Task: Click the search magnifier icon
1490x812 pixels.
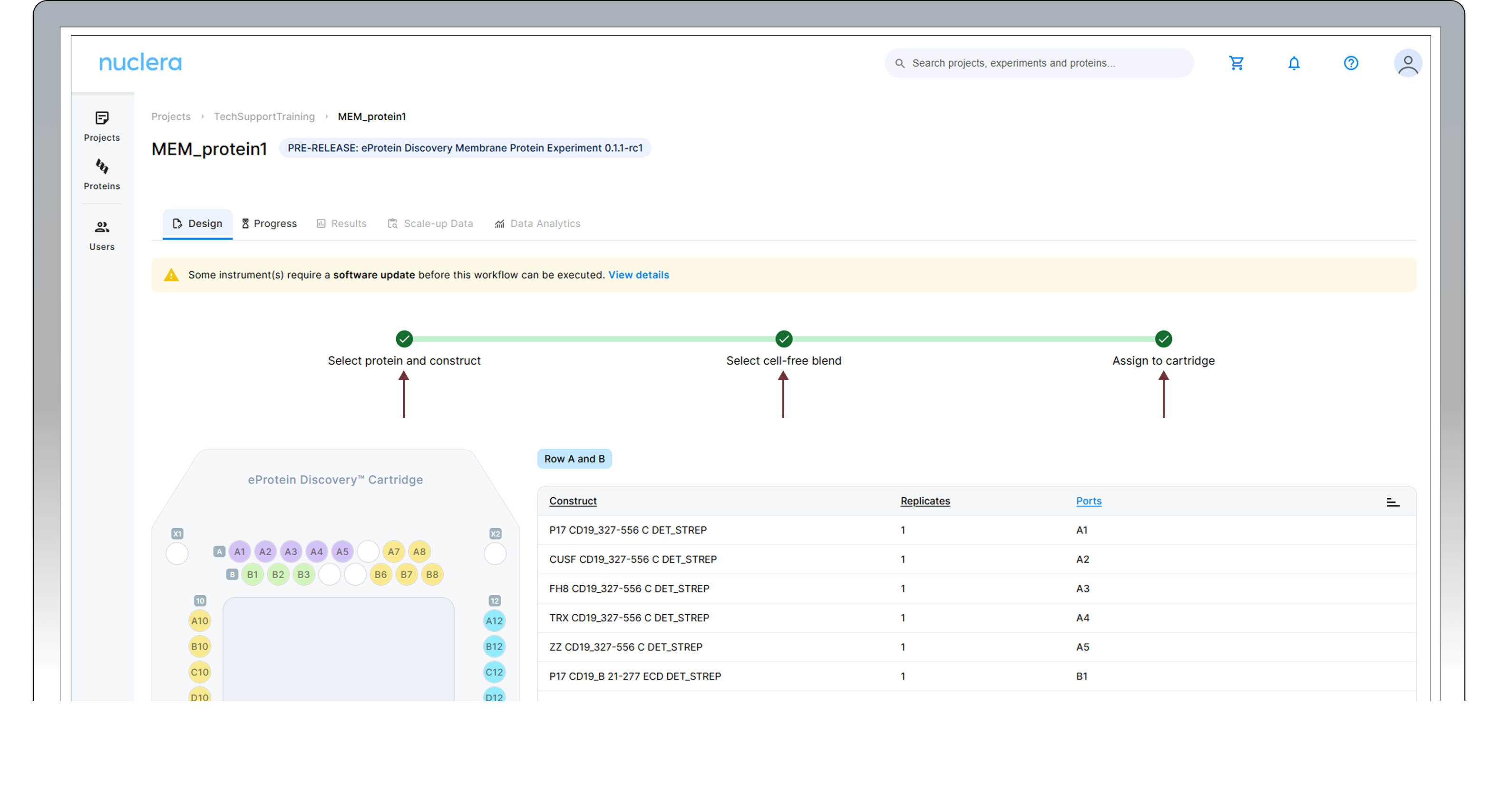Action: (x=900, y=63)
